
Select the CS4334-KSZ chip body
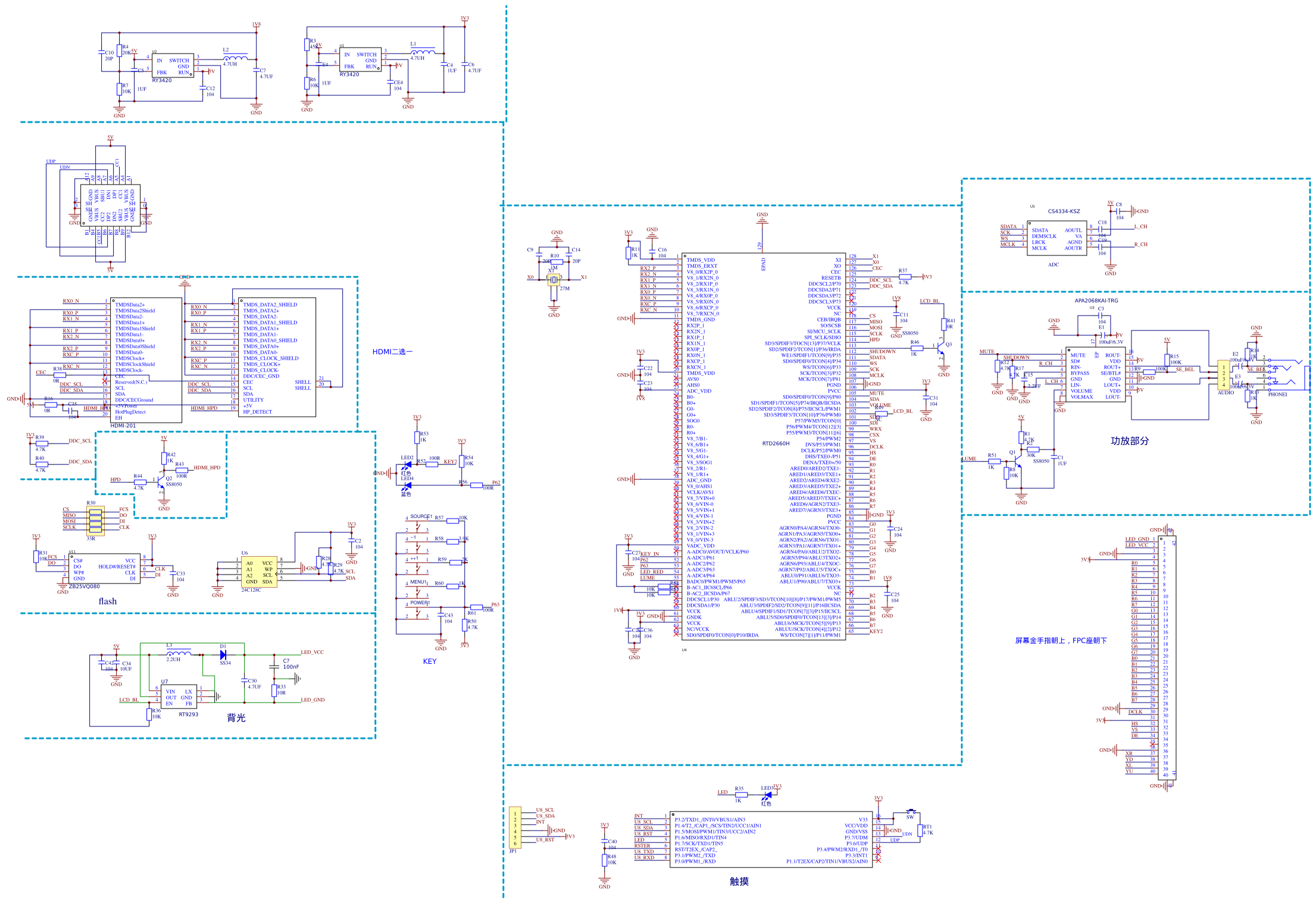(x=1056, y=238)
